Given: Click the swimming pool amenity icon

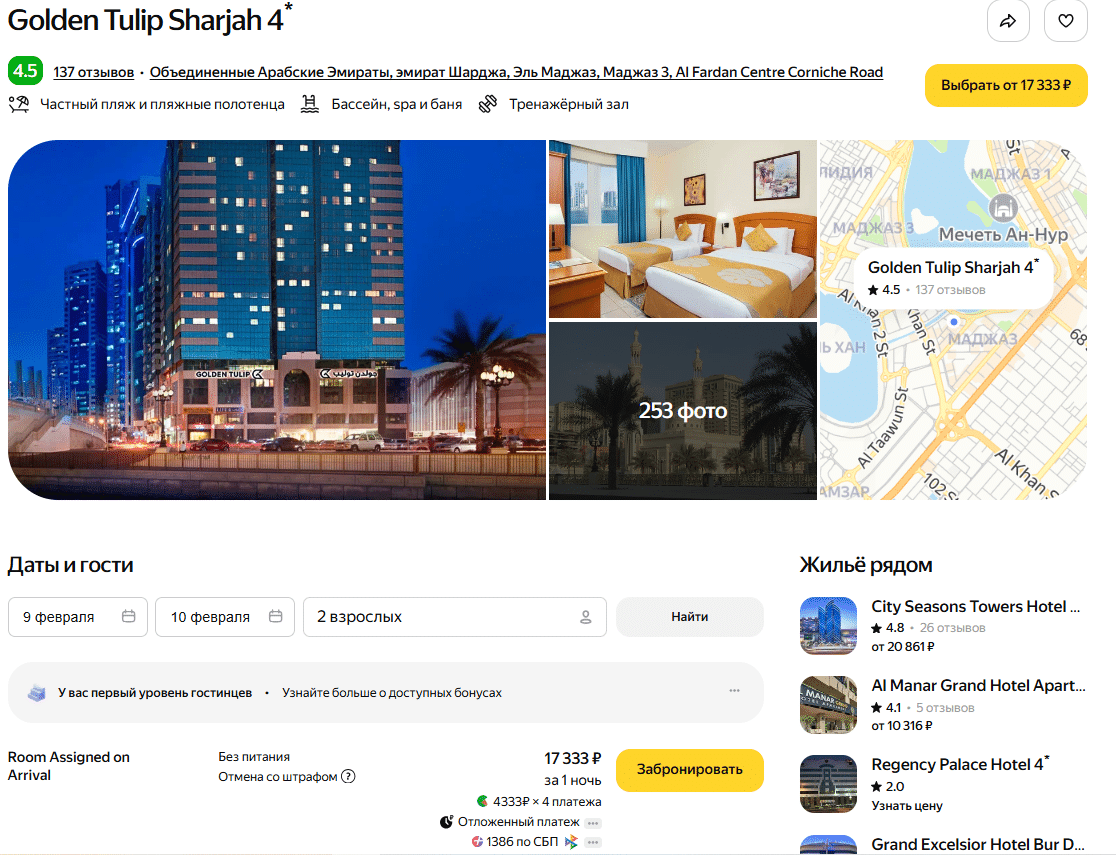Looking at the screenshot, I should coord(309,104).
